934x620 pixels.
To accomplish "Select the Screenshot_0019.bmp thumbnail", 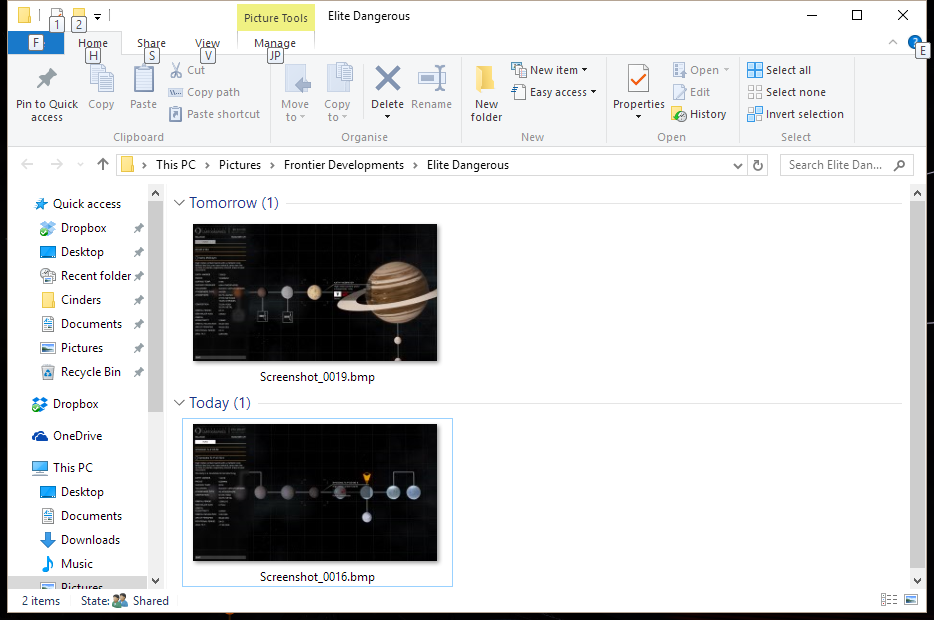I will 315,292.
